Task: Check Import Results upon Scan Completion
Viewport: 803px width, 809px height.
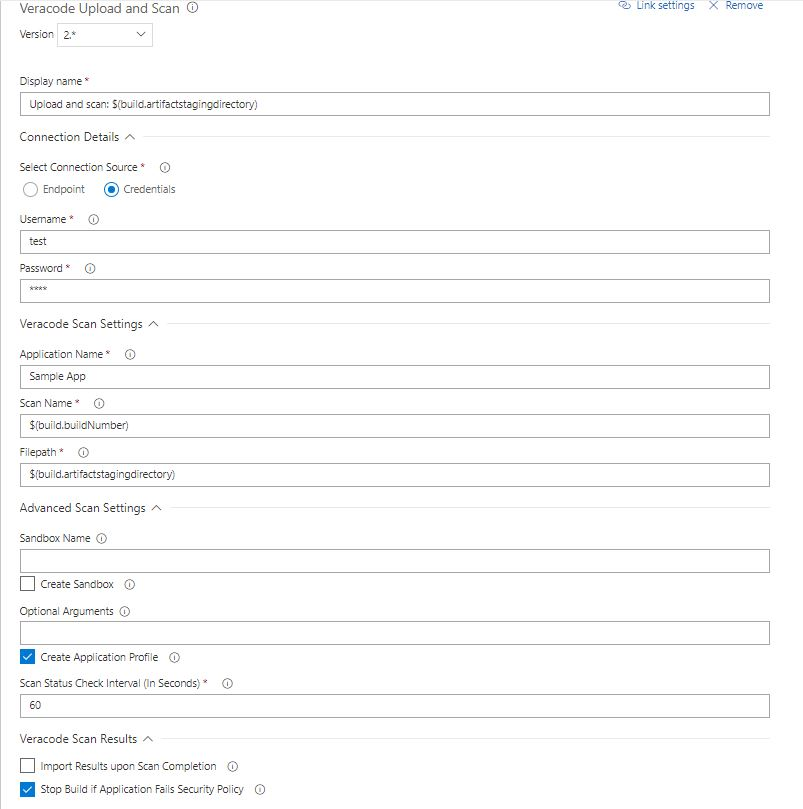Action: 27,765
